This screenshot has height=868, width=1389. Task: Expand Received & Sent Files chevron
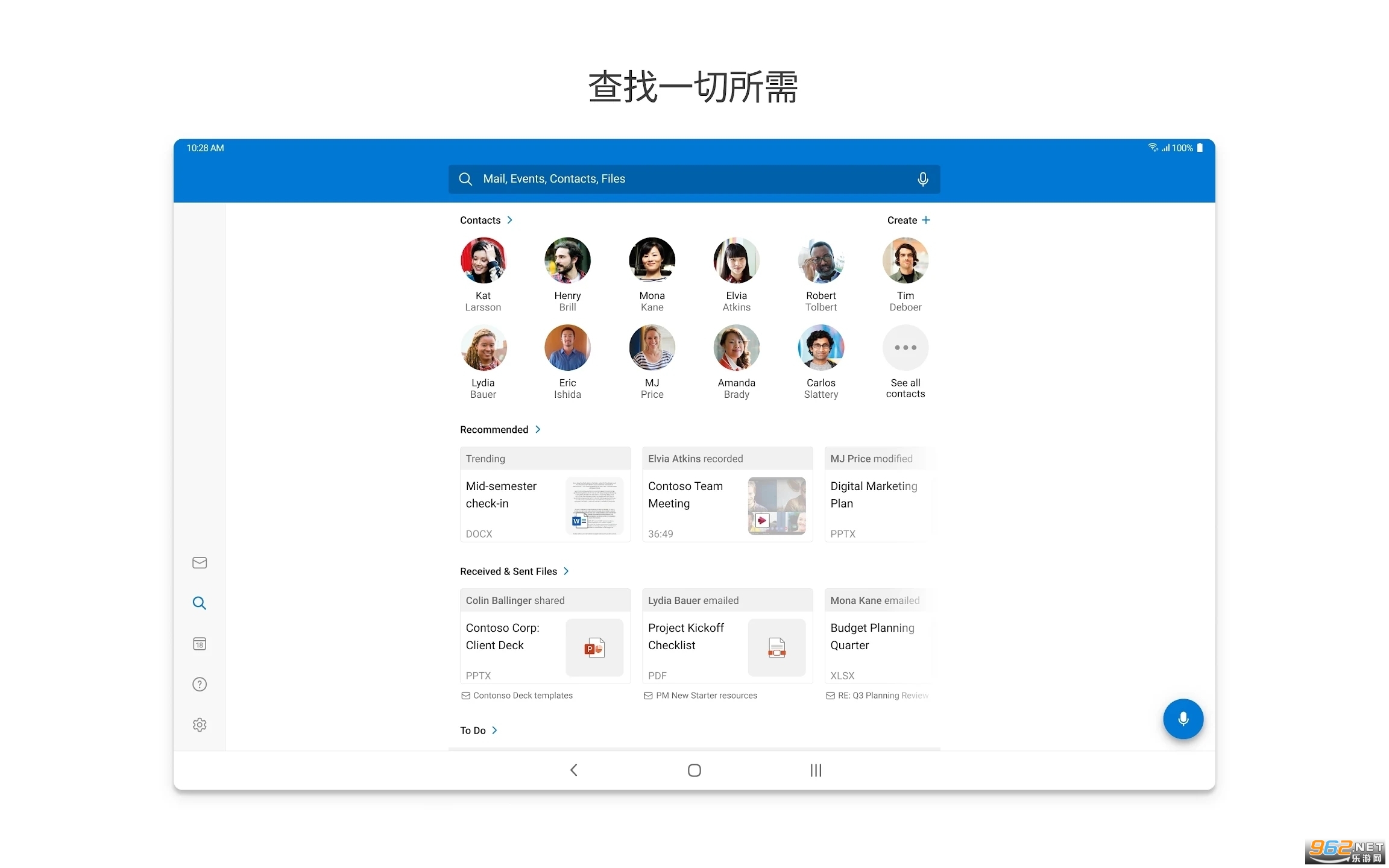(566, 571)
